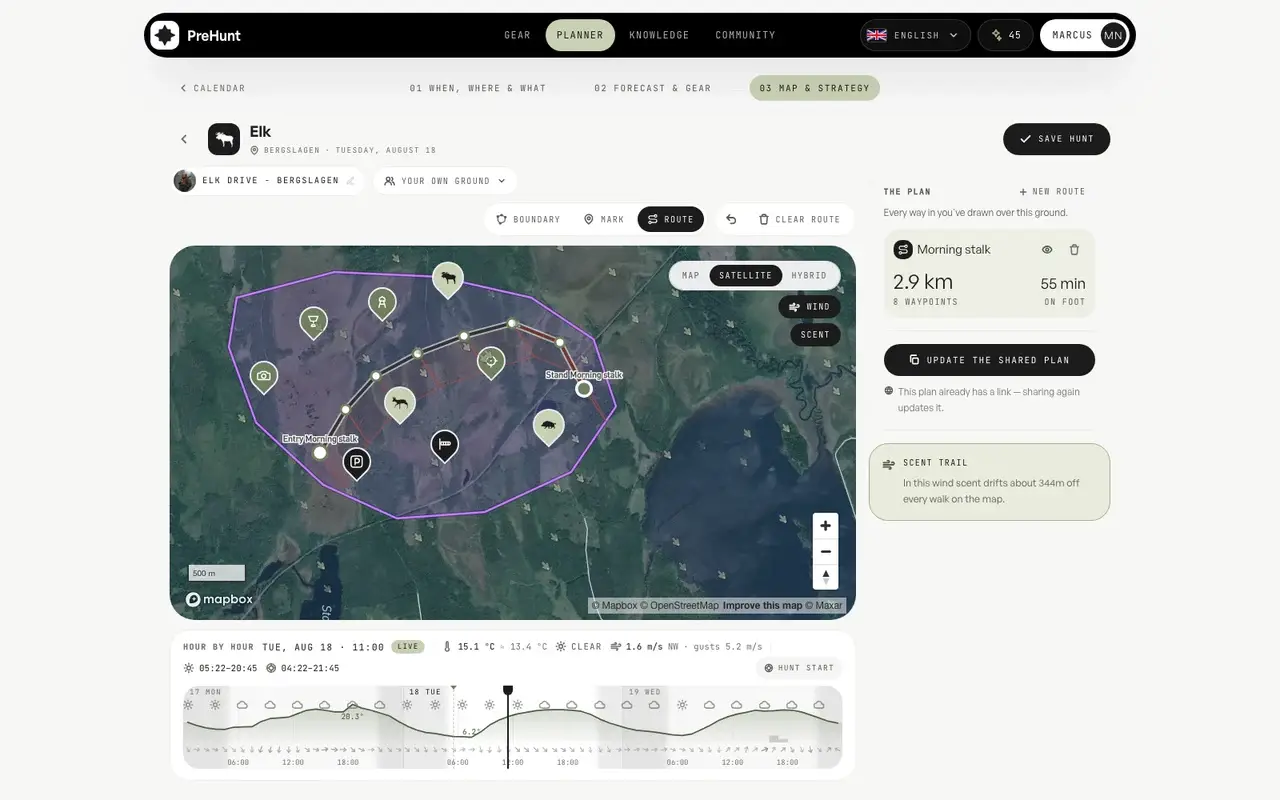
Task: Click Clear Route button
Action: tap(799, 219)
